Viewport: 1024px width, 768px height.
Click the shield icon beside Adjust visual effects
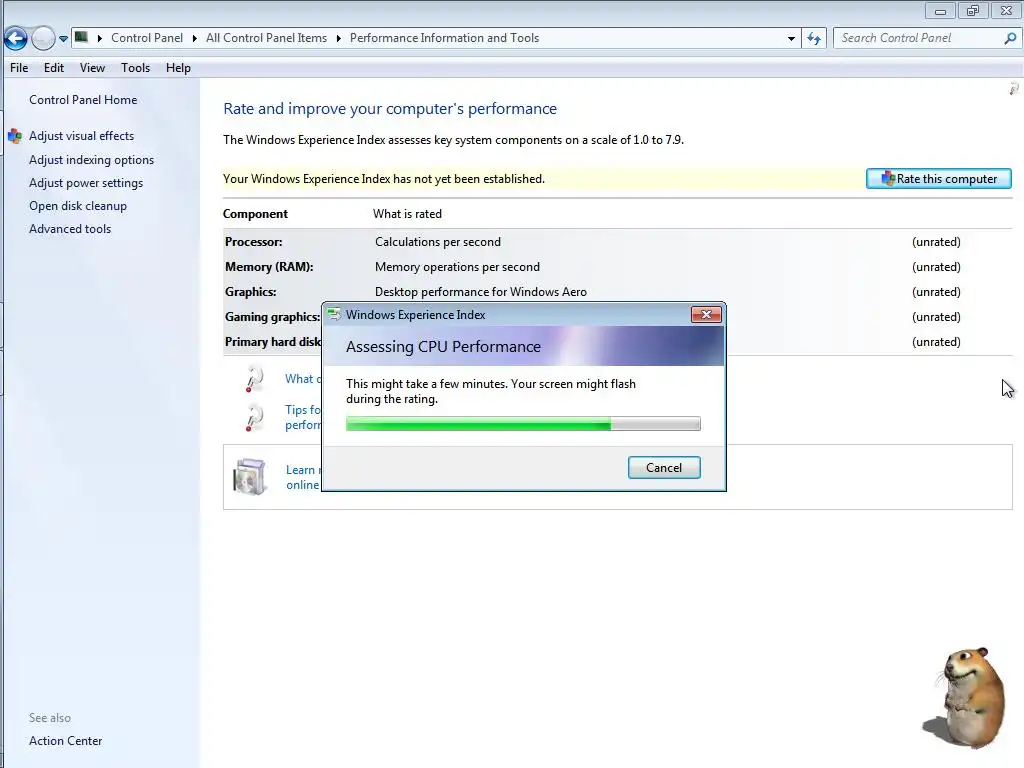tap(15, 136)
